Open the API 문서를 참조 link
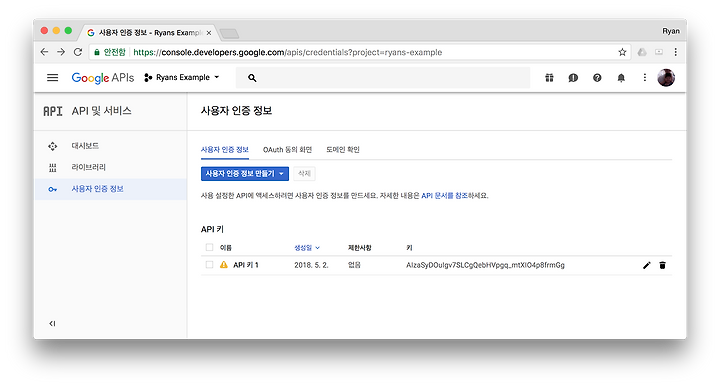Image resolution: width=720 pixels, height=387 pixels. click(444, 196)
